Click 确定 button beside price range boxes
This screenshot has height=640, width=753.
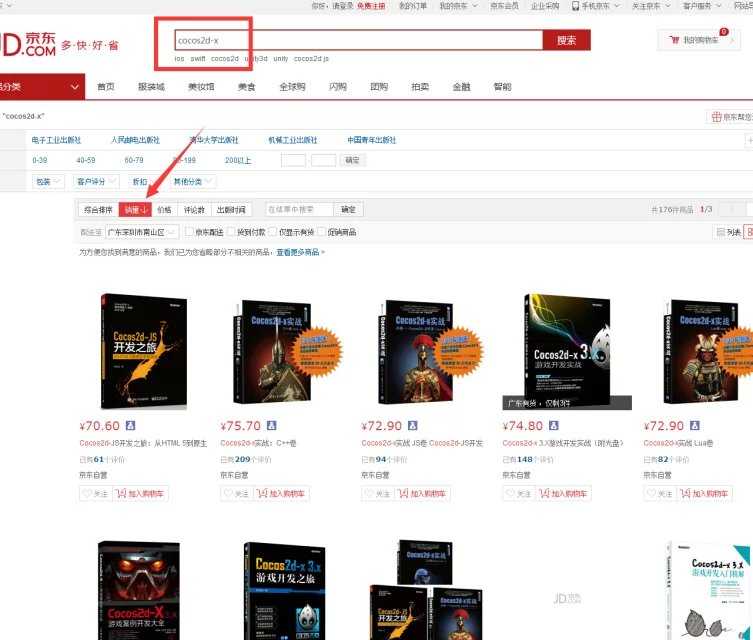click(352, 160)
